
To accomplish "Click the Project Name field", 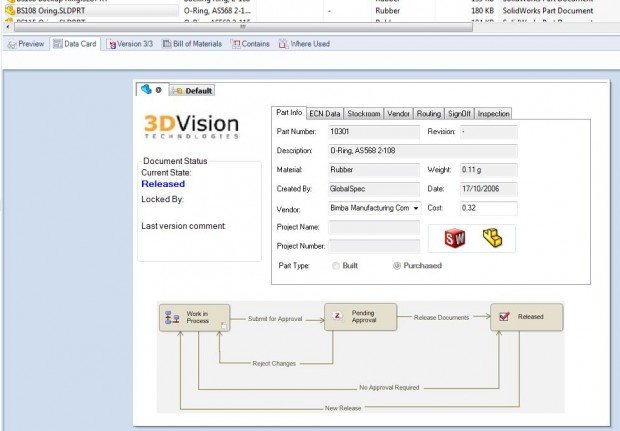I will click(x=374, y=227).
